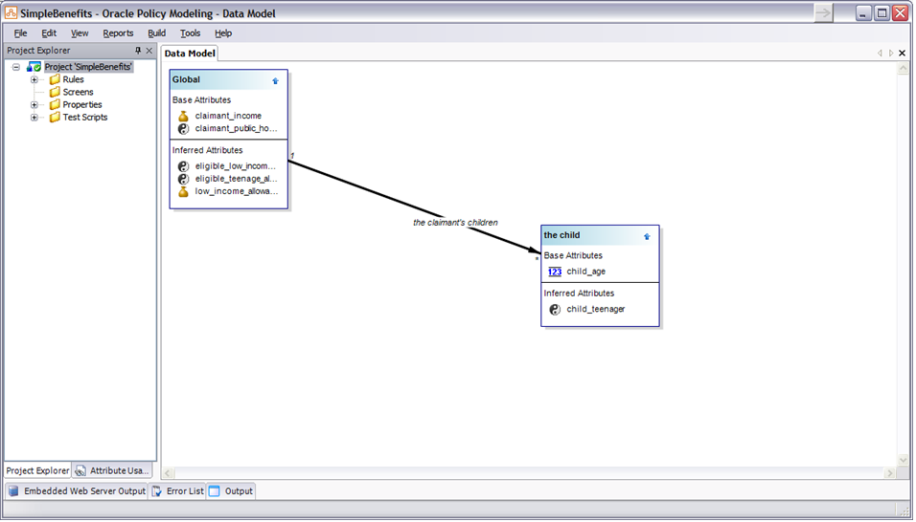916x522 pixels.
Task: Click 'the claimant's children' relationship label
Action: point(456,223)
